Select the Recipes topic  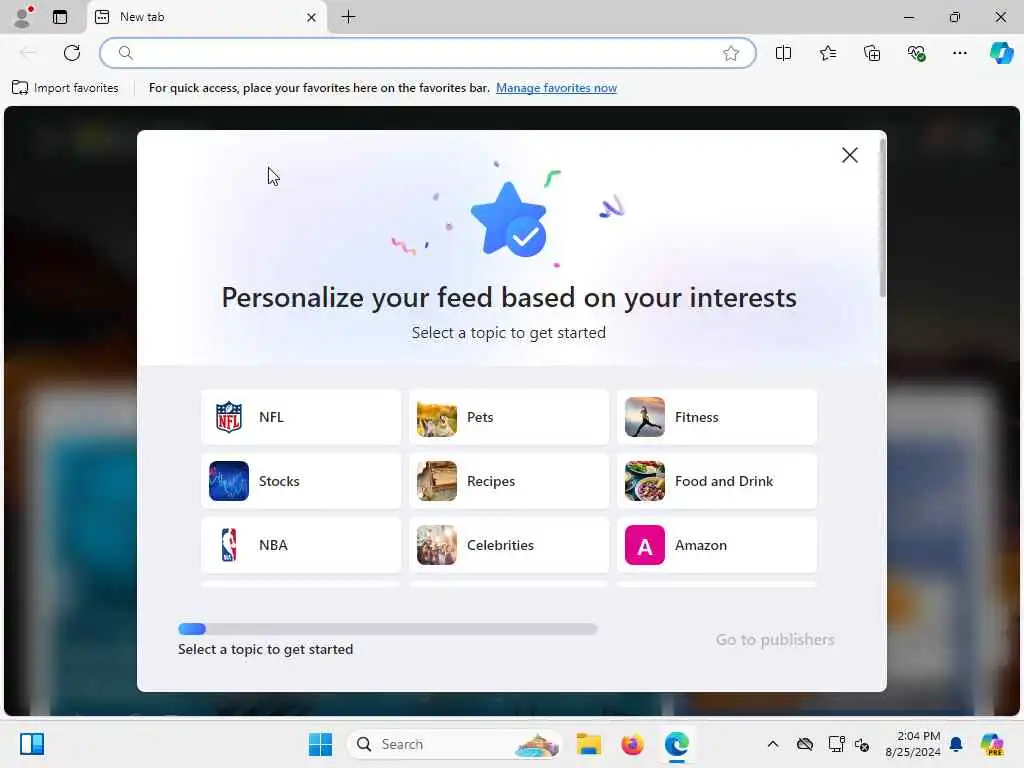509,481
